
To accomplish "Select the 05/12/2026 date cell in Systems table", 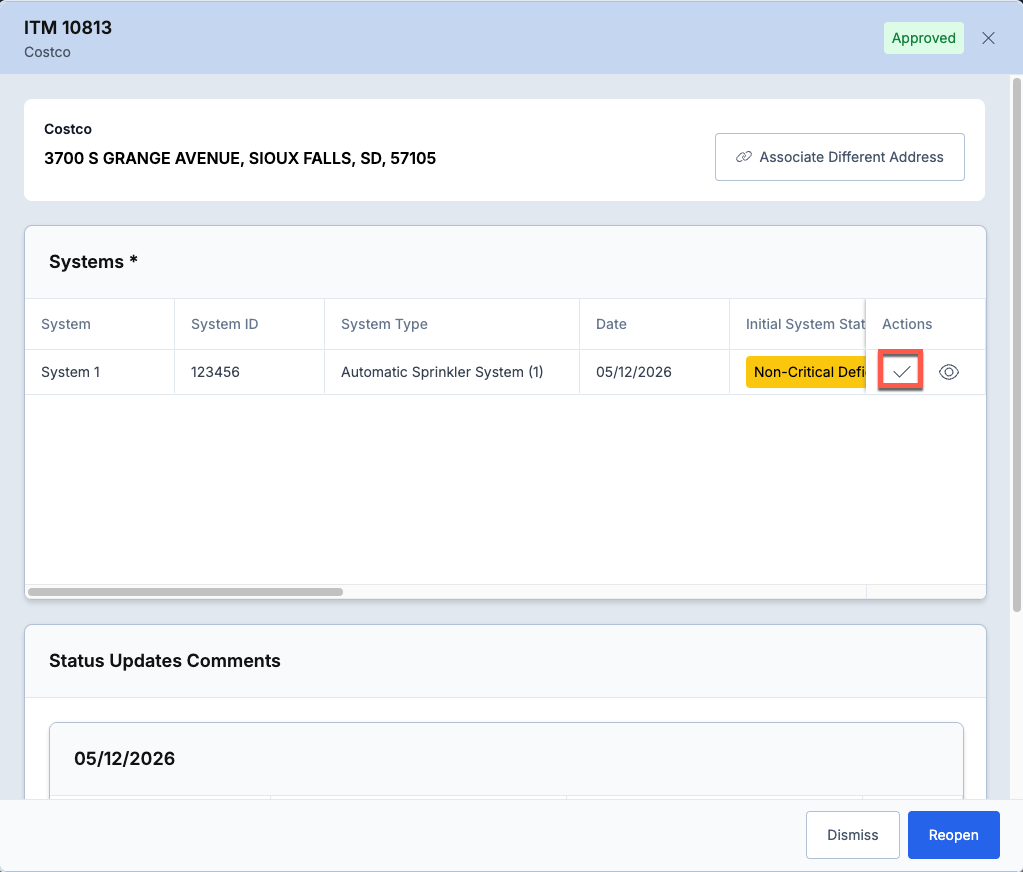I will coord(654,372).
